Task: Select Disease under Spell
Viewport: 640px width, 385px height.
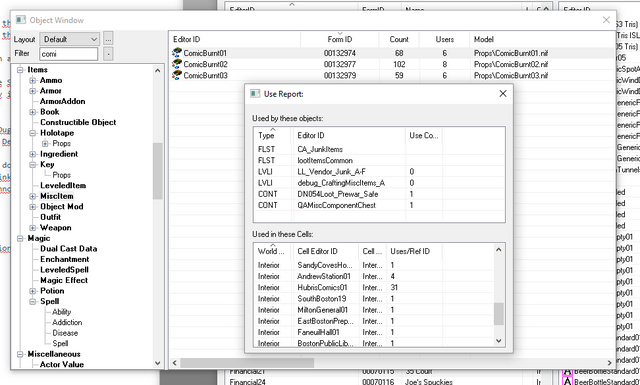Action: point(65,333)
